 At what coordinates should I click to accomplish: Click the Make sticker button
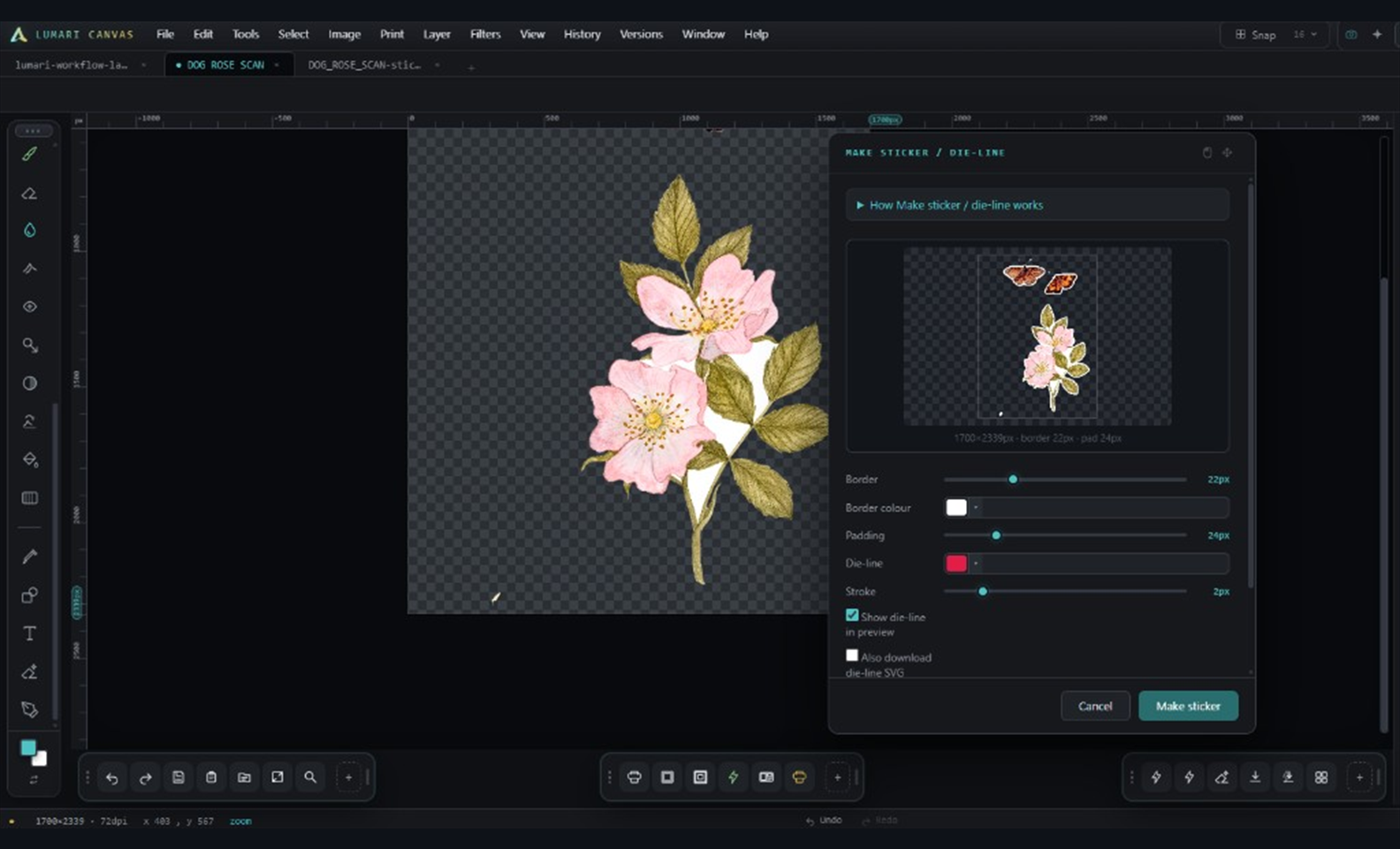coord(1188,706)
